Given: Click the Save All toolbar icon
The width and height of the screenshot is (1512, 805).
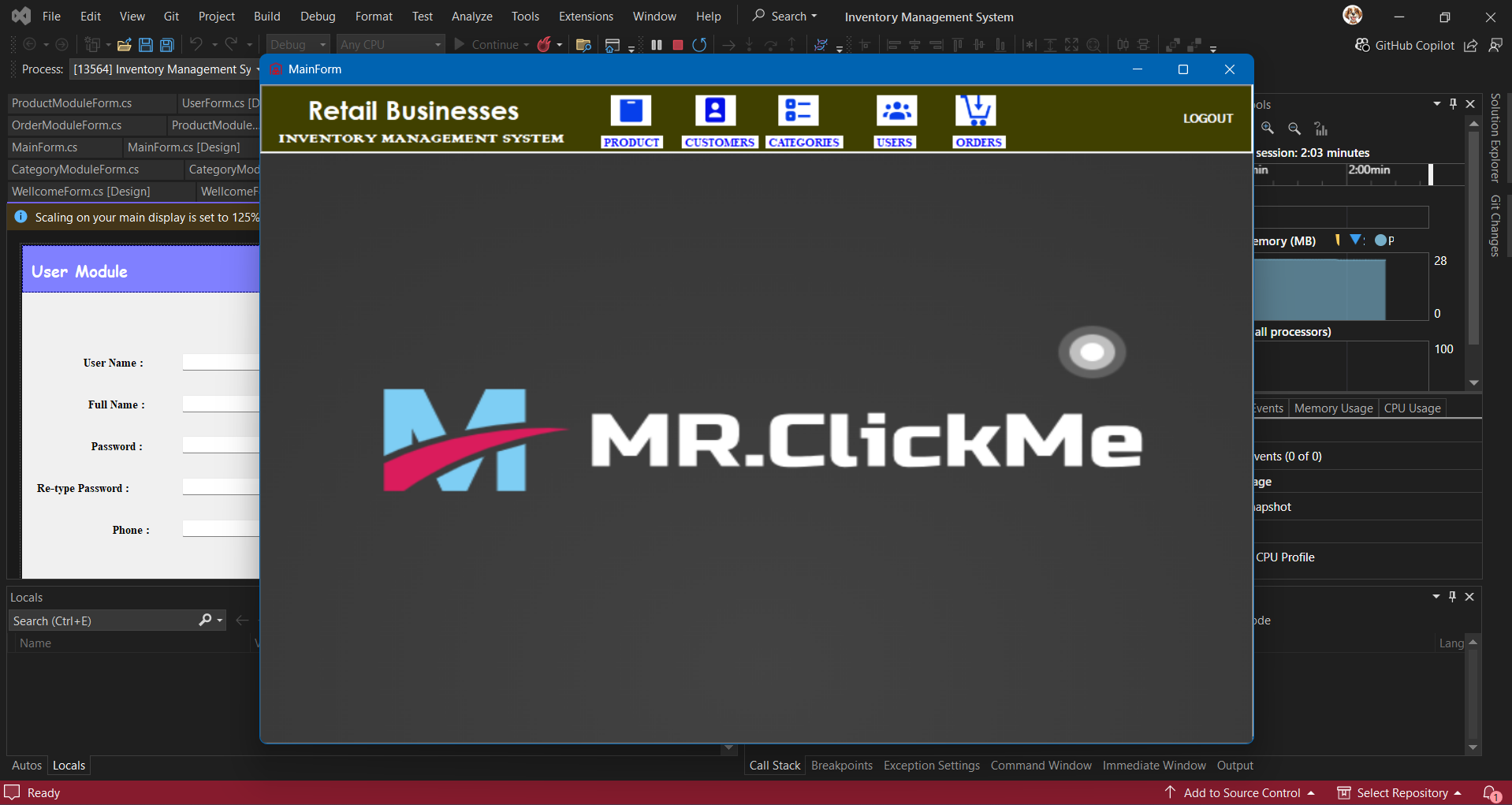Looking at the screenshot, I should 167,45.
